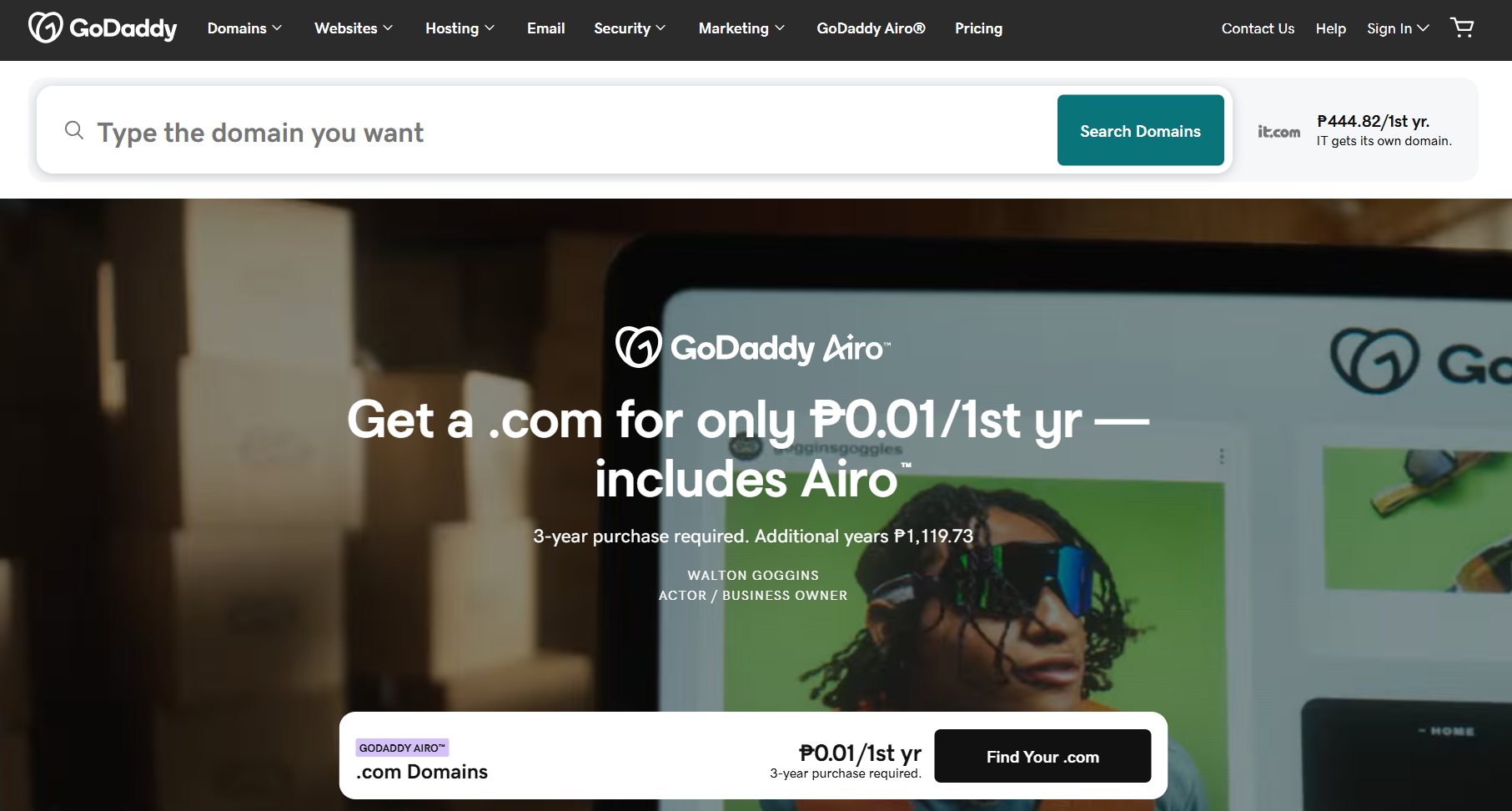Expand the Hosting dropdown menu
The width and height of the screenshot is (1512, 811).
coord(460,28)
